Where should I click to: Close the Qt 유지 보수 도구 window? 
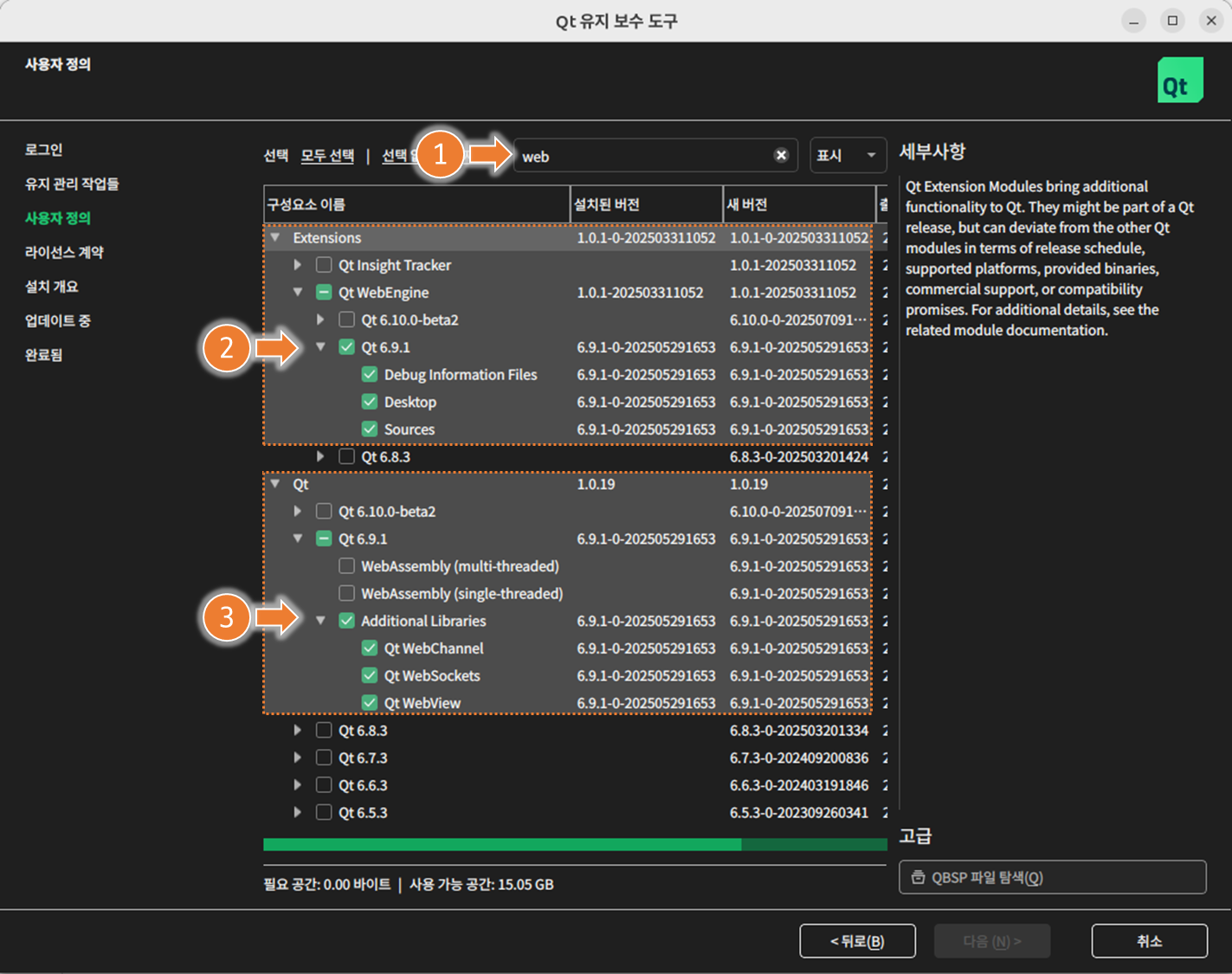click(x=1211, y=21)
